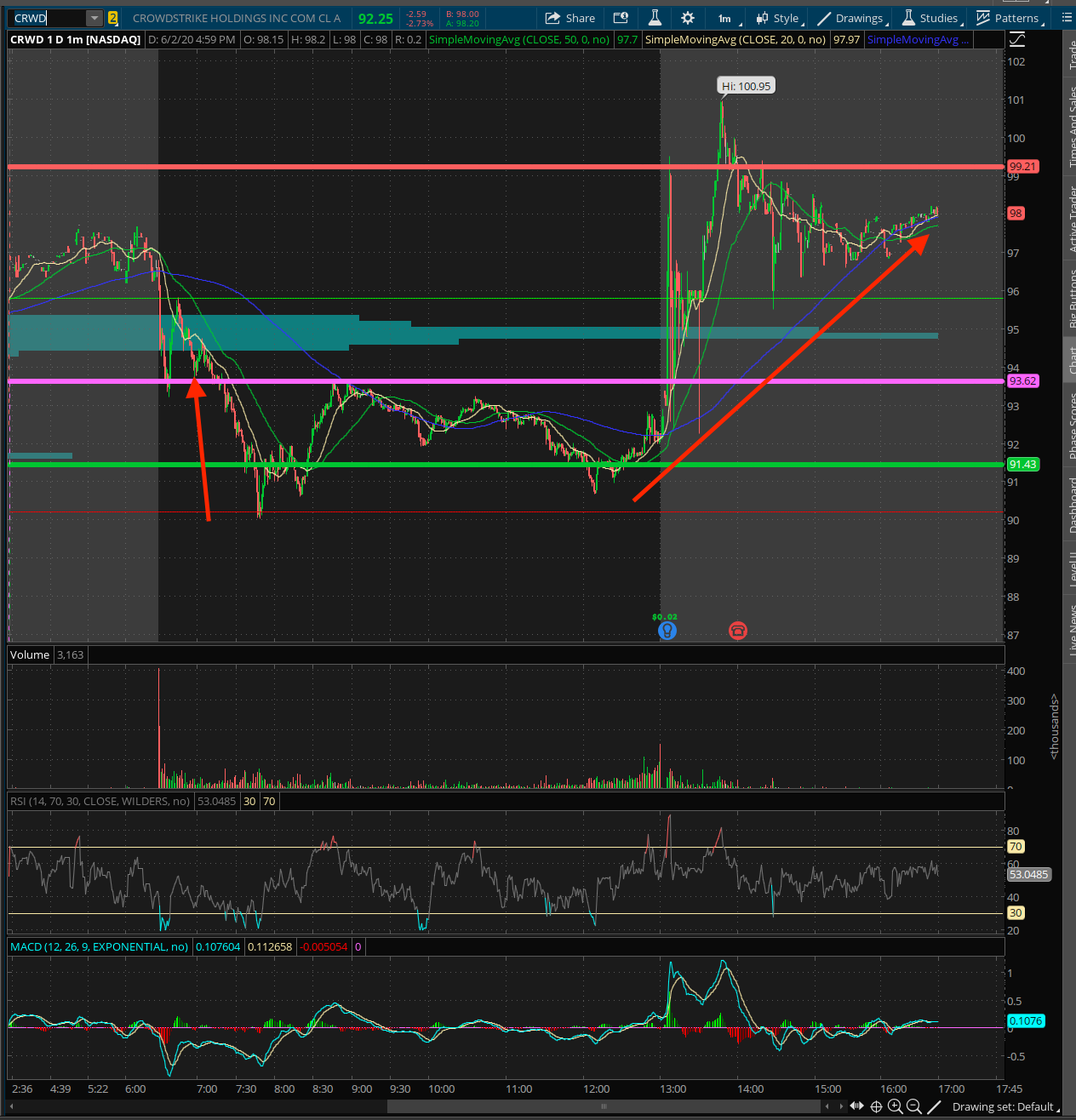
Task: Expand the symbol selector dropdown arrow
Action: [x=94, y=18]
